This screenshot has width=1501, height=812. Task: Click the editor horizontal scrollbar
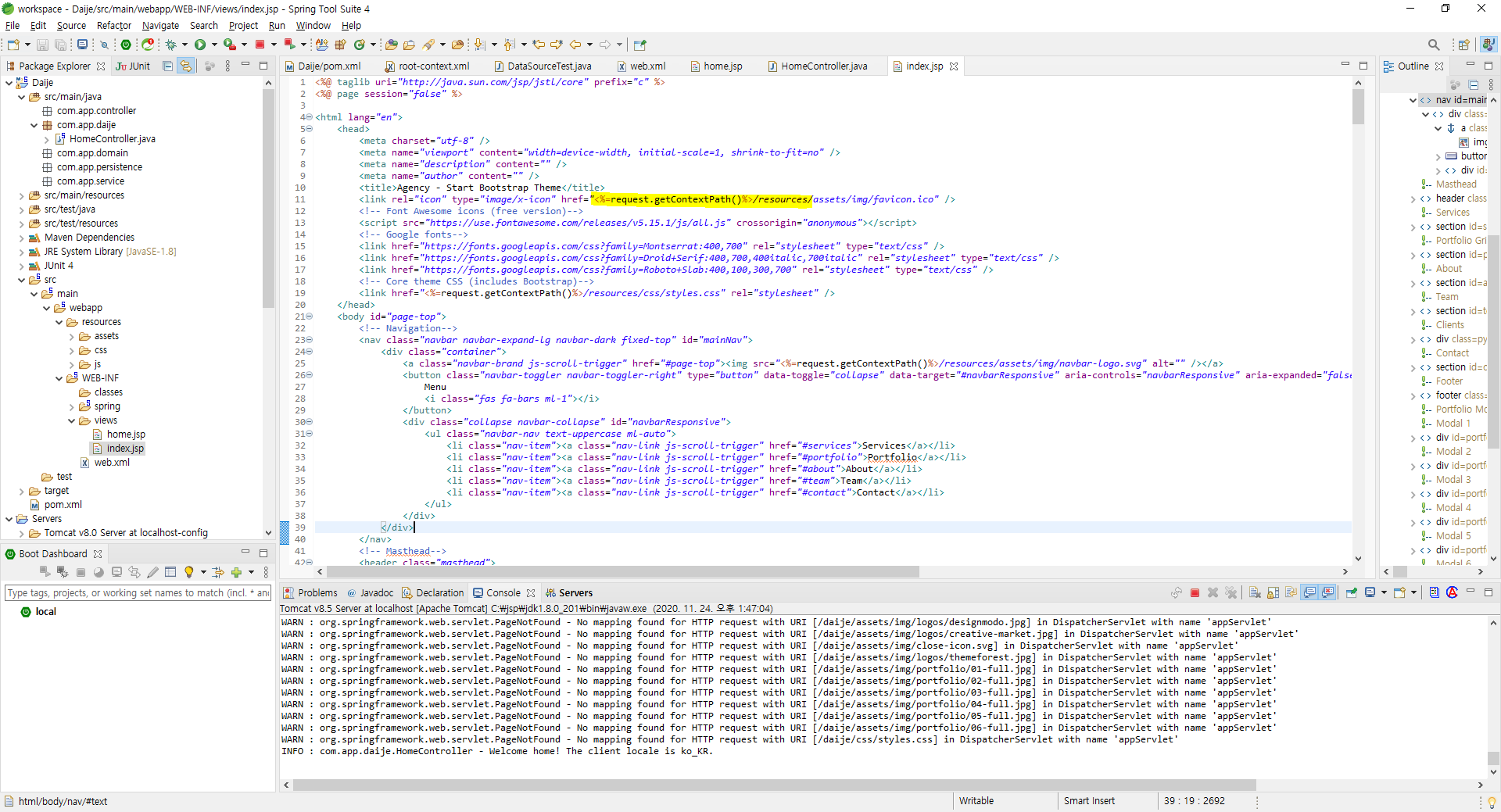623,572
